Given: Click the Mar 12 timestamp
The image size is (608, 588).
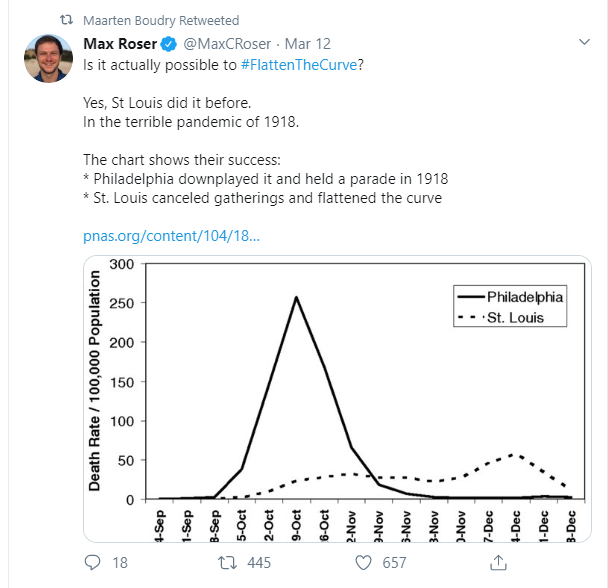Looking at the screenshot, I should coord(308,44).
